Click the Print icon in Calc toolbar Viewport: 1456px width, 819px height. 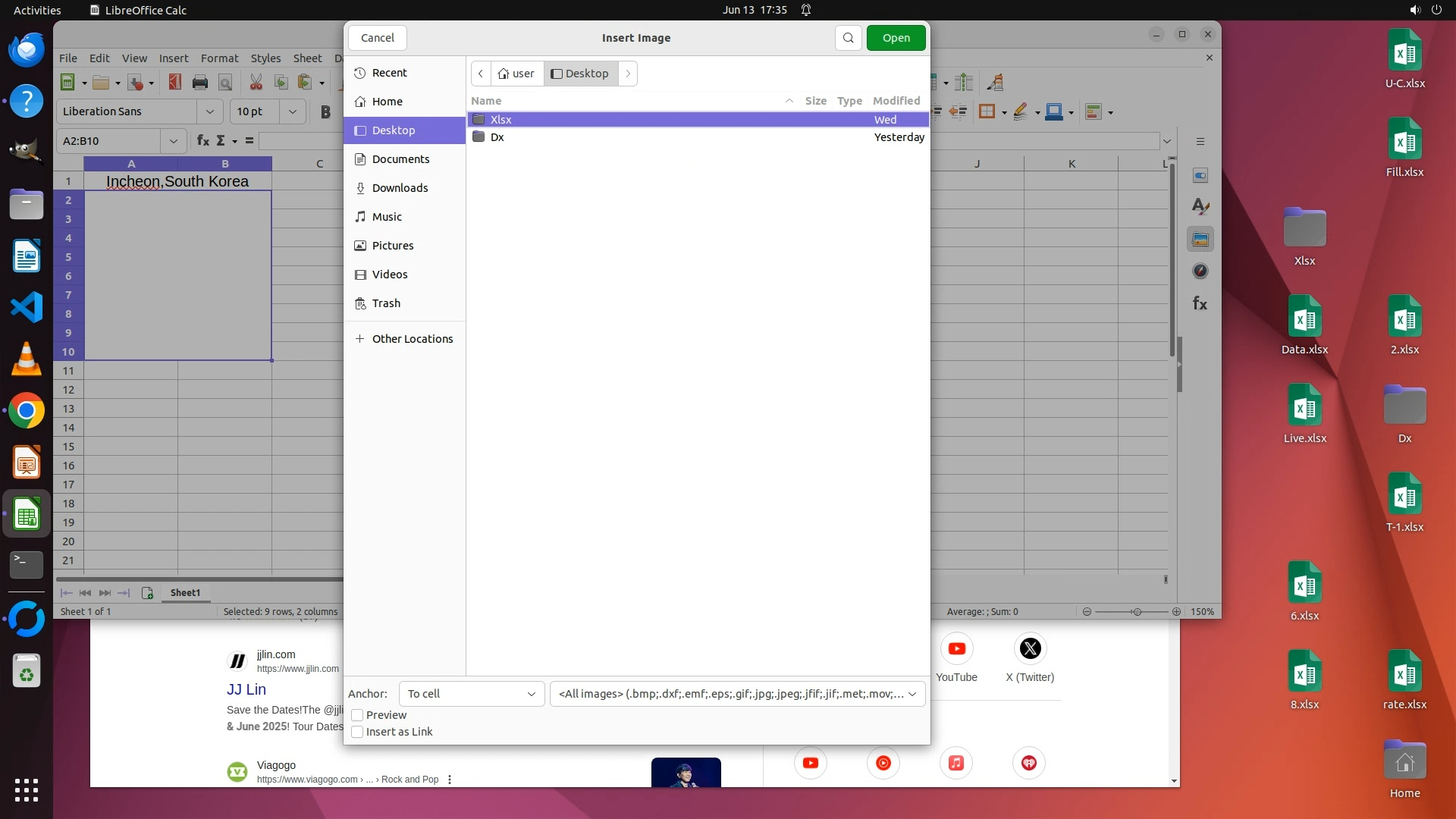pos(200,83)
